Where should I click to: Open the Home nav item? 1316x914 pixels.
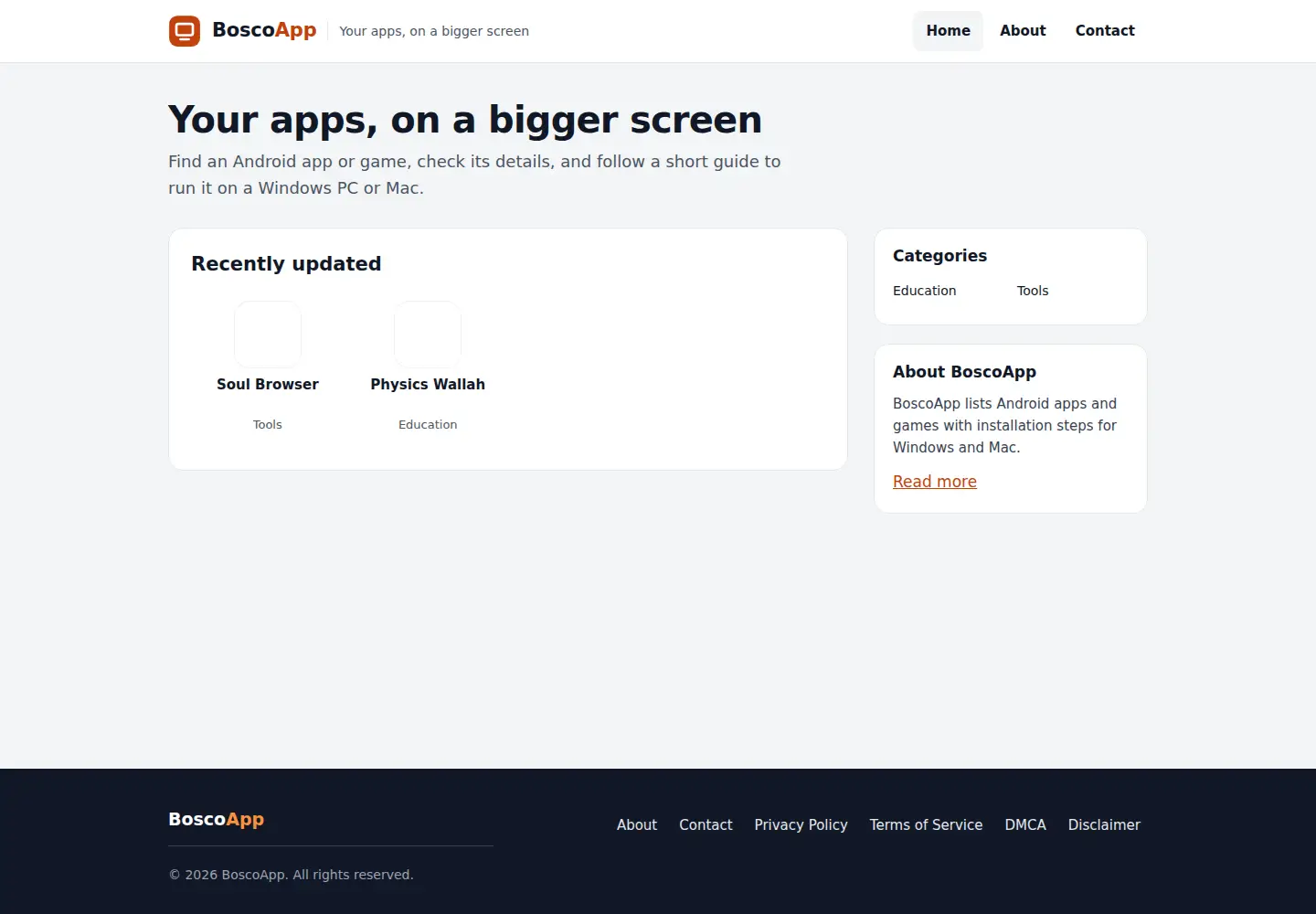click(x=948, y=31)
